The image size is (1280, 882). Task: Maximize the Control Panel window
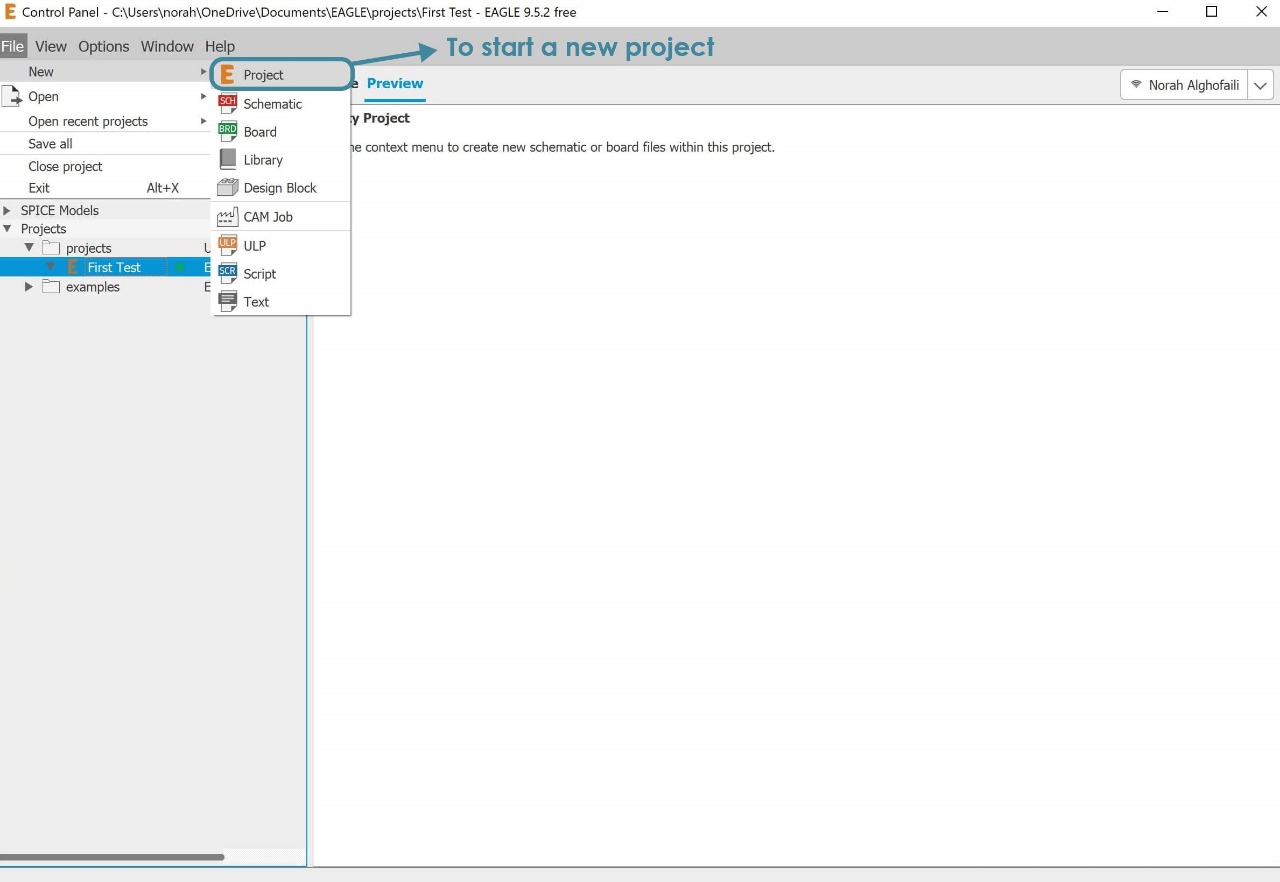point(1211,12)
